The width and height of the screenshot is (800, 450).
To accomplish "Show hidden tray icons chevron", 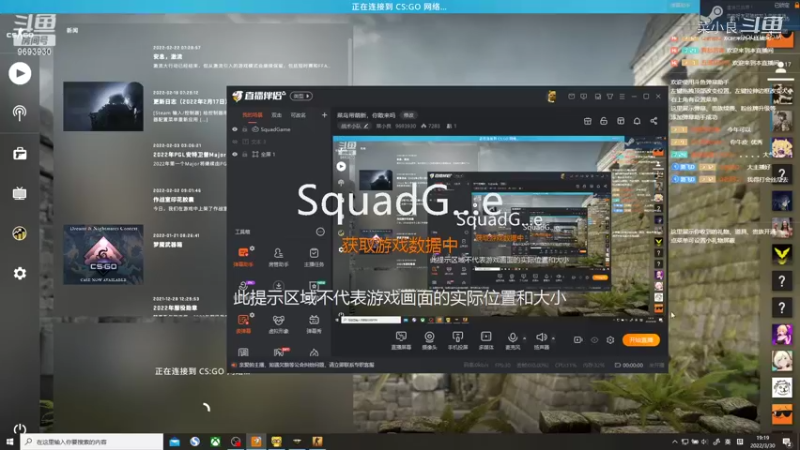I will point(674,442).
